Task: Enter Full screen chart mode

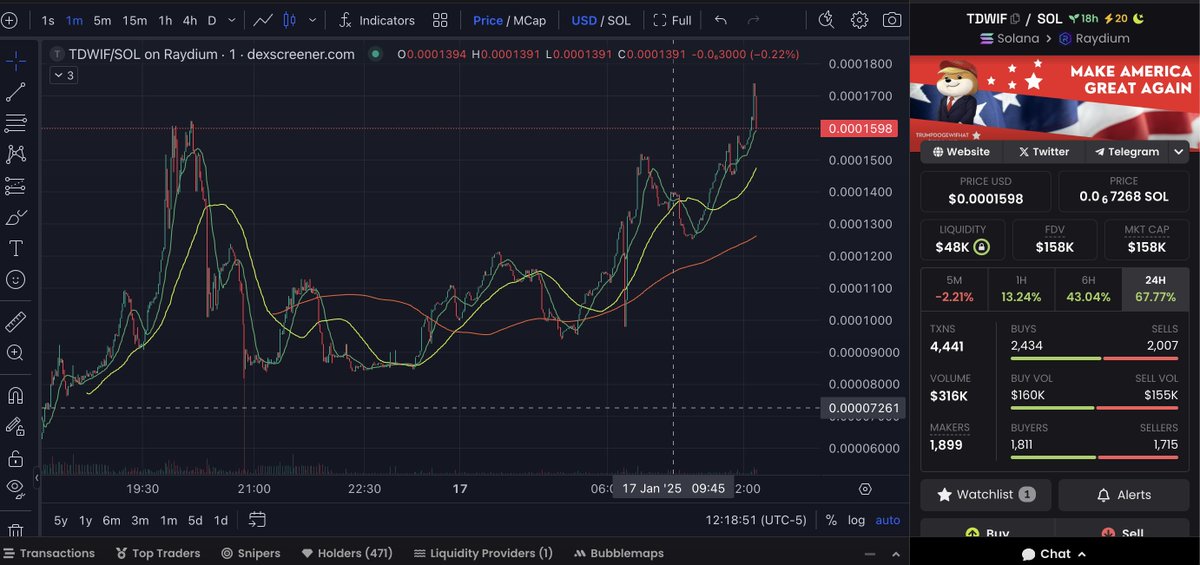Action: (672, 20)
